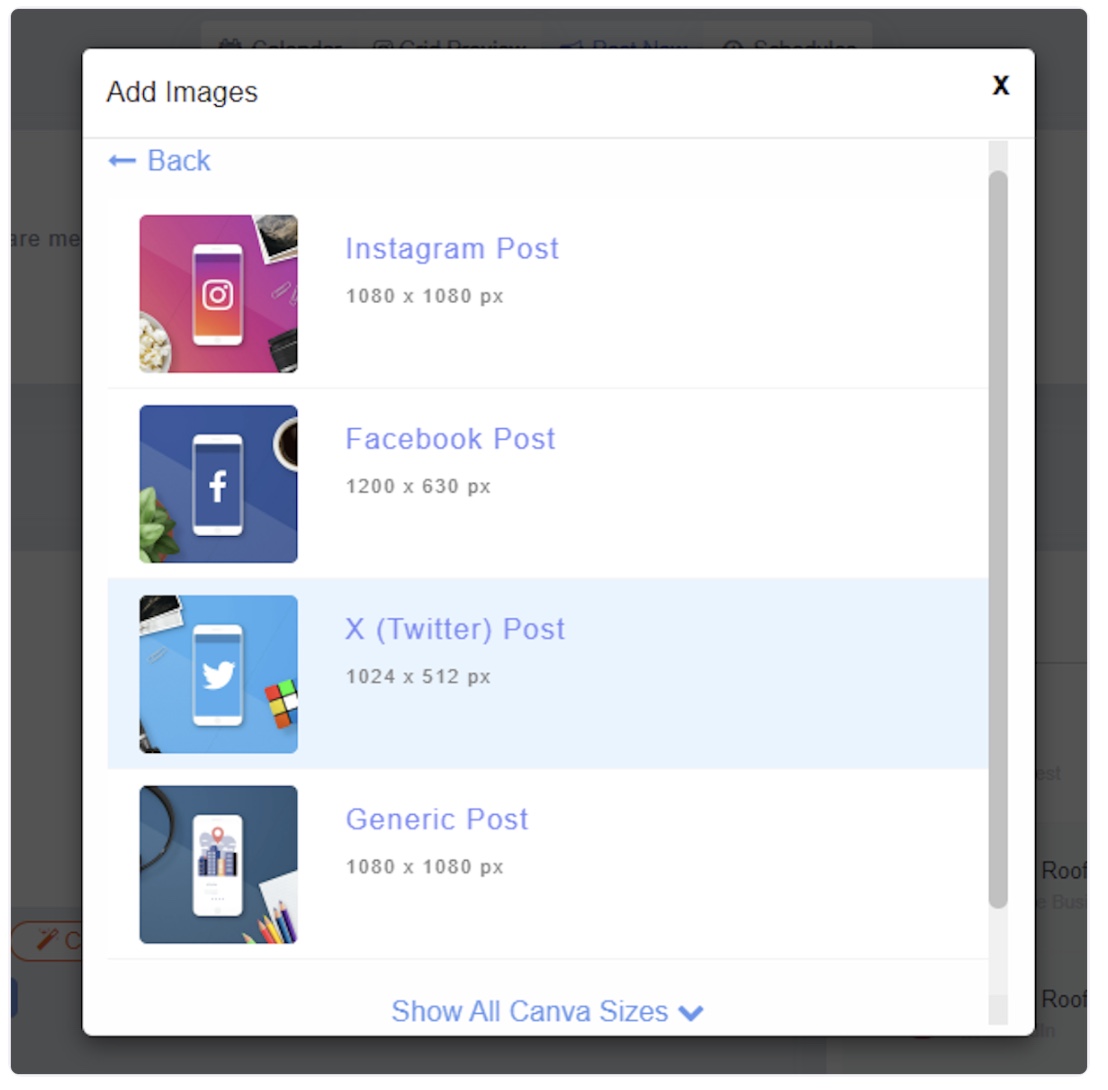Viewport: 1108px width, 1090px height.
Task: Select the Twitter bird thumbnail
Action: tap(218, 674)
